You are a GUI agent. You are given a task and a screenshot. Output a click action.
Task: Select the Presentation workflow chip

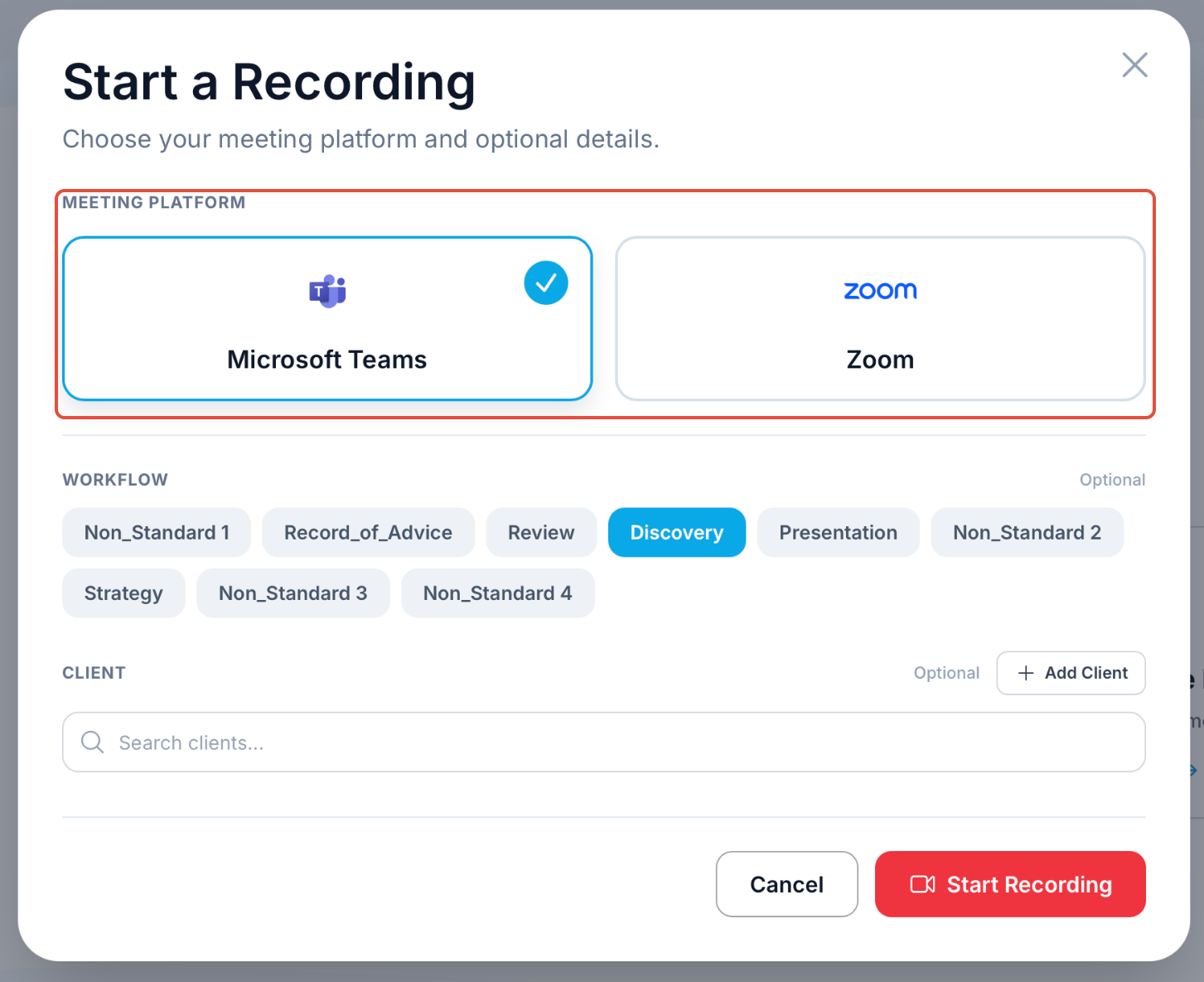(839, 533)
